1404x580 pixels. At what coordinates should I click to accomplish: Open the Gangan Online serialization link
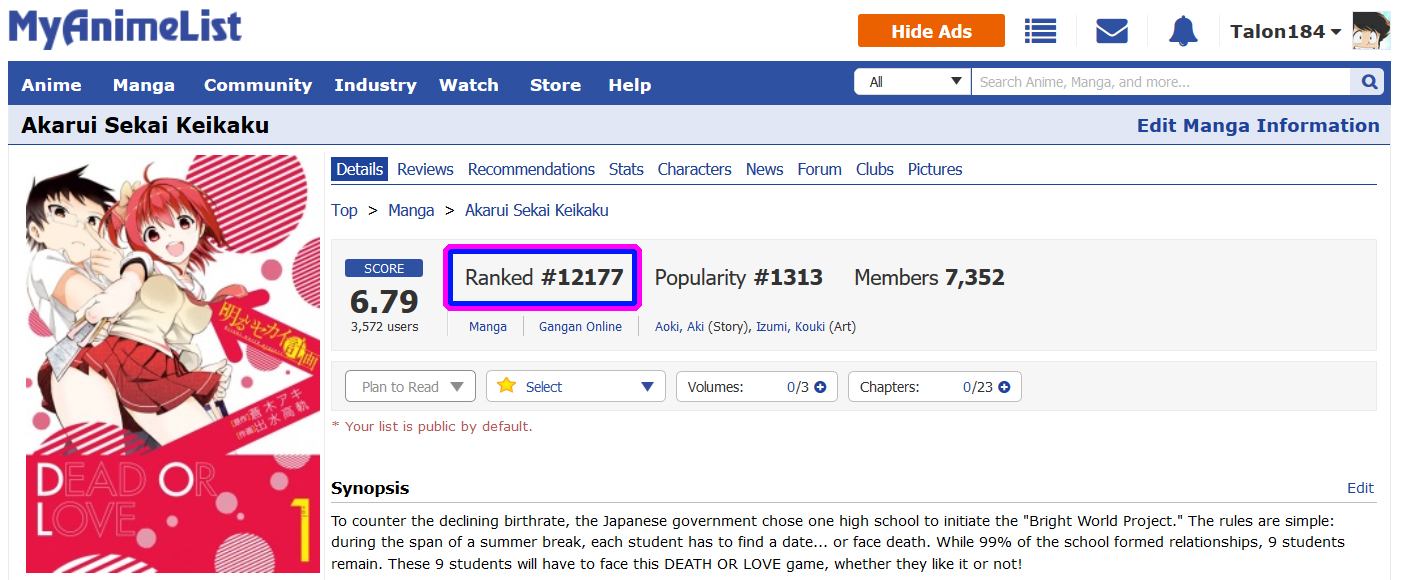point(580,327)
